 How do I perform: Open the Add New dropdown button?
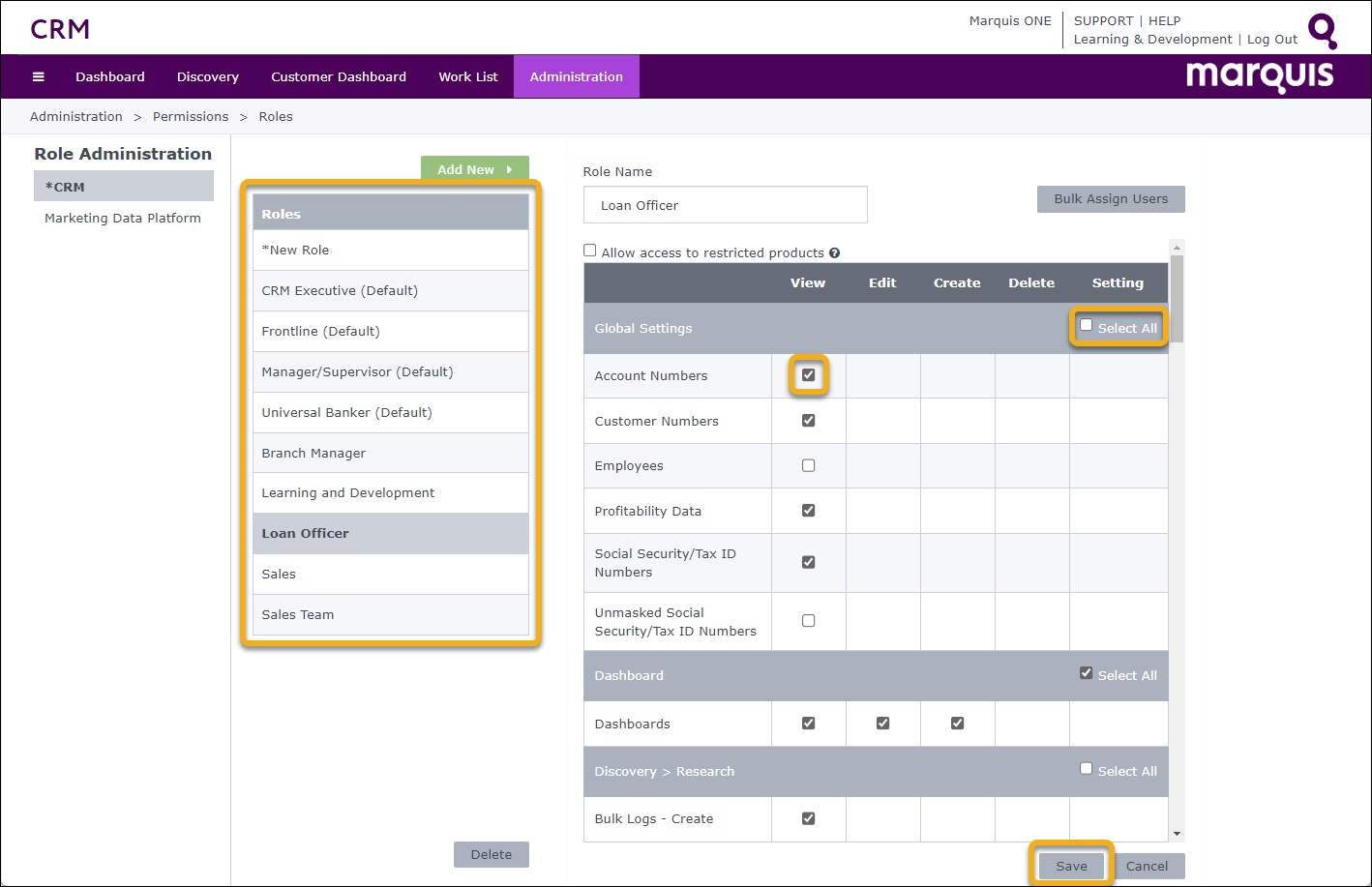[x=475, y=168]
